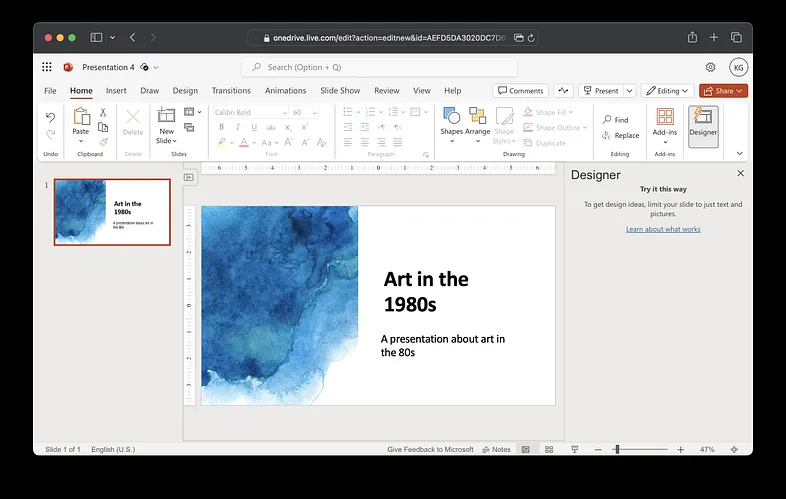786x499 pixels.
Task: Click the Undo arrow icon
Action: (x=50, y=117)
